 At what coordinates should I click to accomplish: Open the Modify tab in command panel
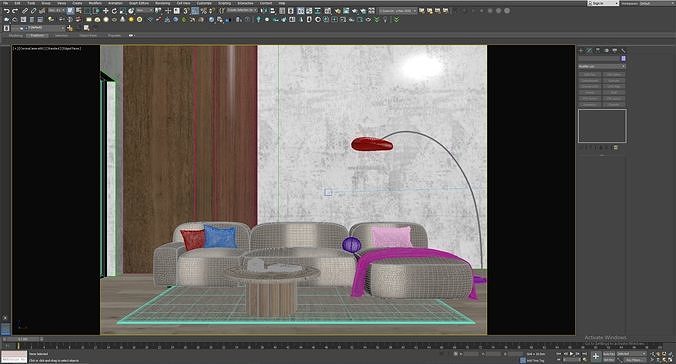tap(588, 50)
